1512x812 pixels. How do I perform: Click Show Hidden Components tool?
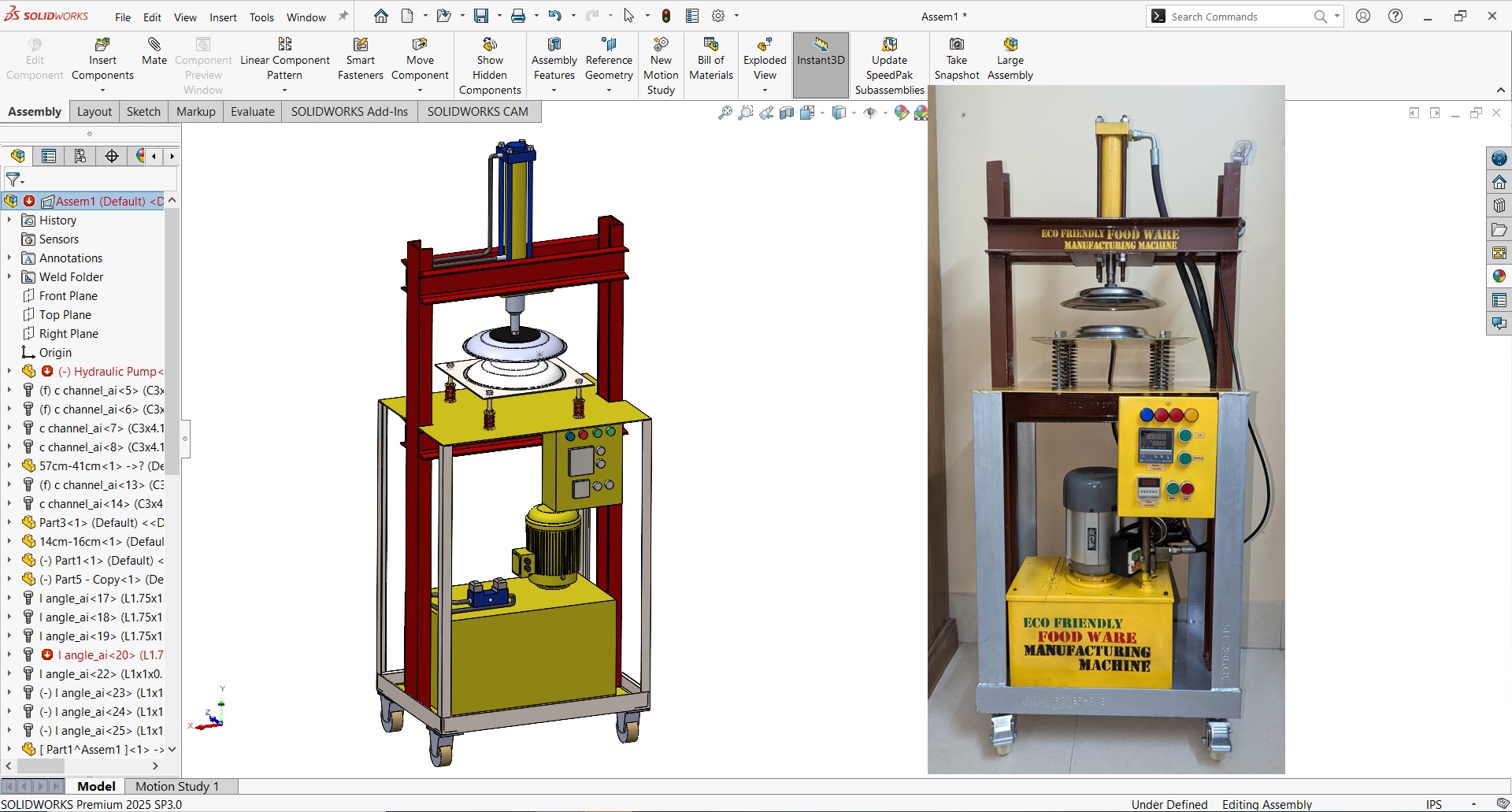click(490, 66)
